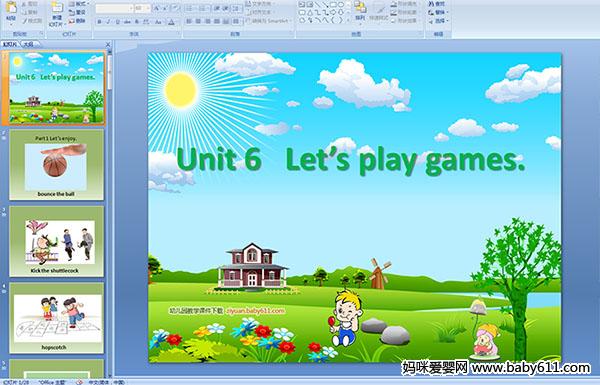Image resolution: width=600 pixels, height=385 pixels.
Task: Click the Find binoculars icon
Action: pos(432,3)
